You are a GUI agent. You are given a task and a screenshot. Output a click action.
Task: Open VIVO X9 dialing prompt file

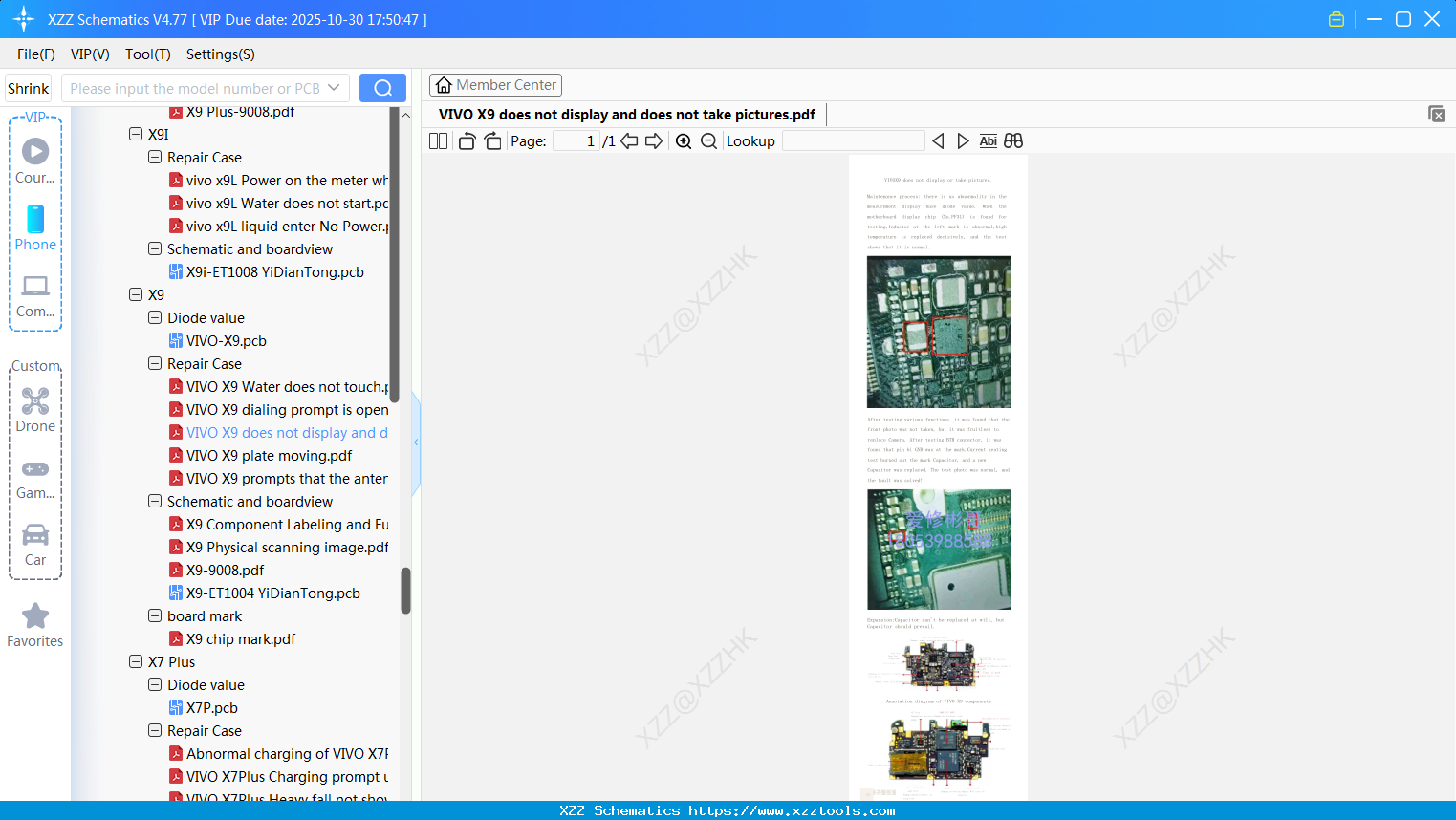coord(279,410)
